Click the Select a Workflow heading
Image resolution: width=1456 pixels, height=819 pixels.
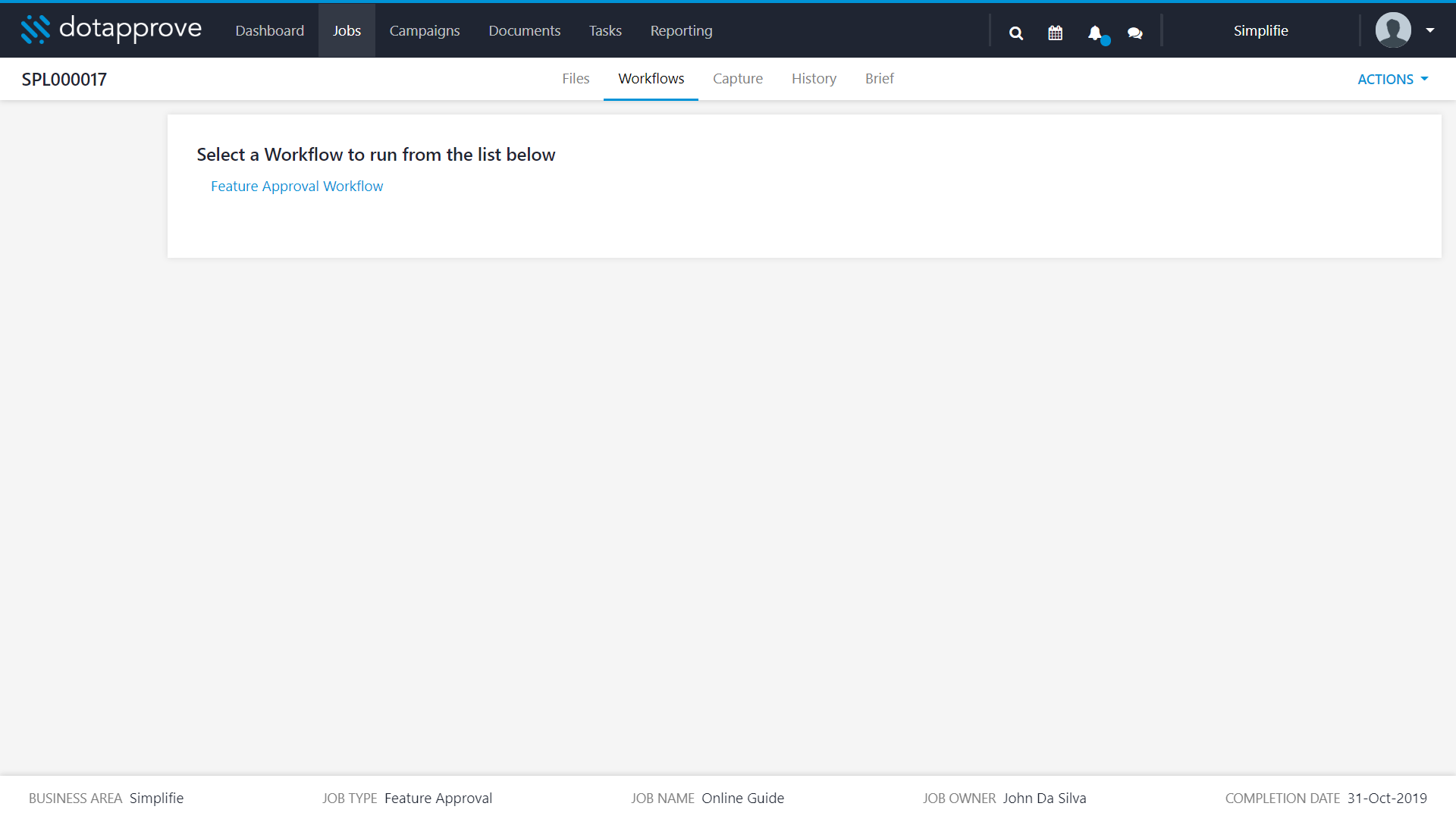376,155
